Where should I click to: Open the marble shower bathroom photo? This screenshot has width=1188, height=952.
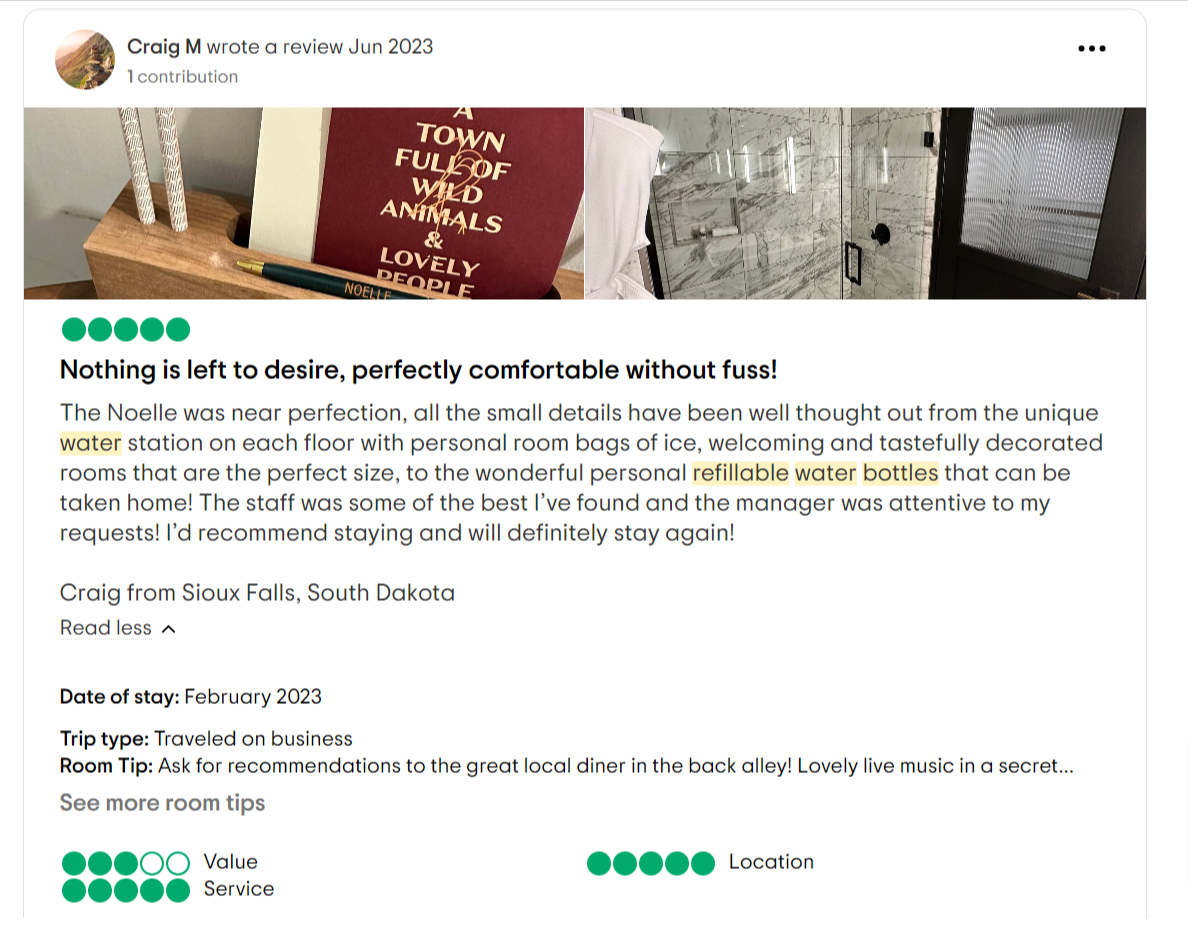865,200
